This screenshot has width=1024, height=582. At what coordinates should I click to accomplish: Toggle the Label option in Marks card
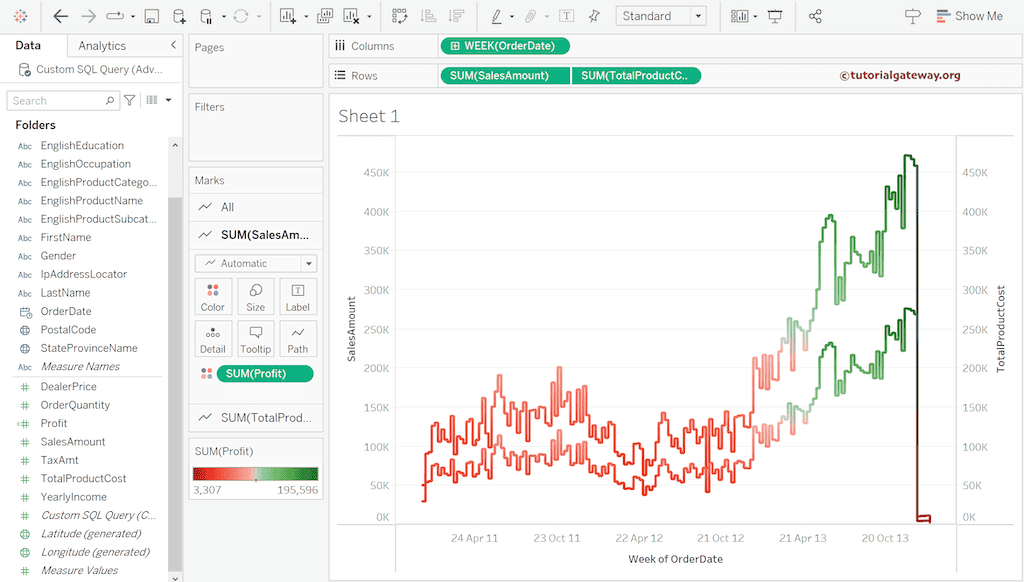(297, 296)
